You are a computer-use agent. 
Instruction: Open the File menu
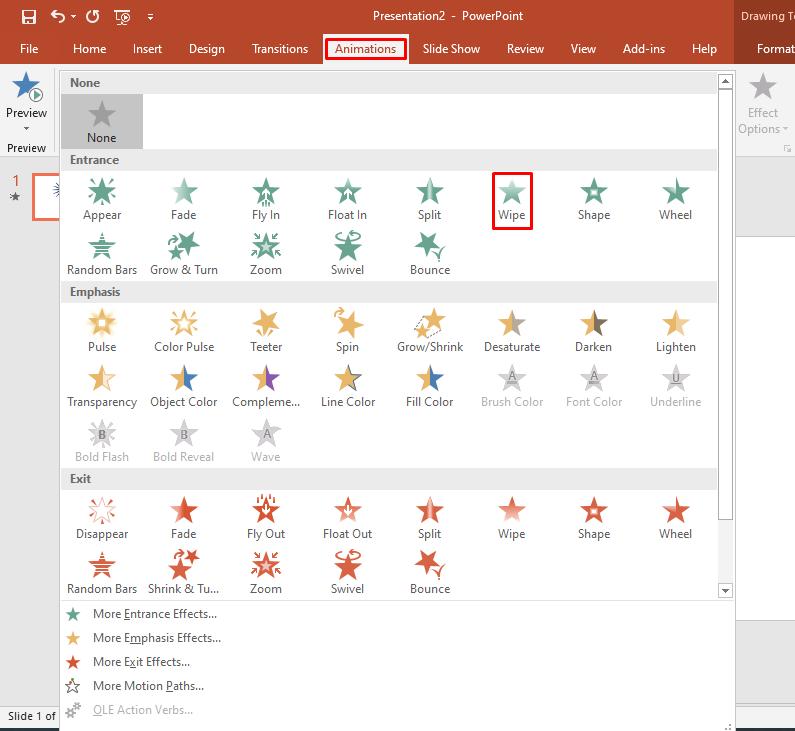point(29,49)
